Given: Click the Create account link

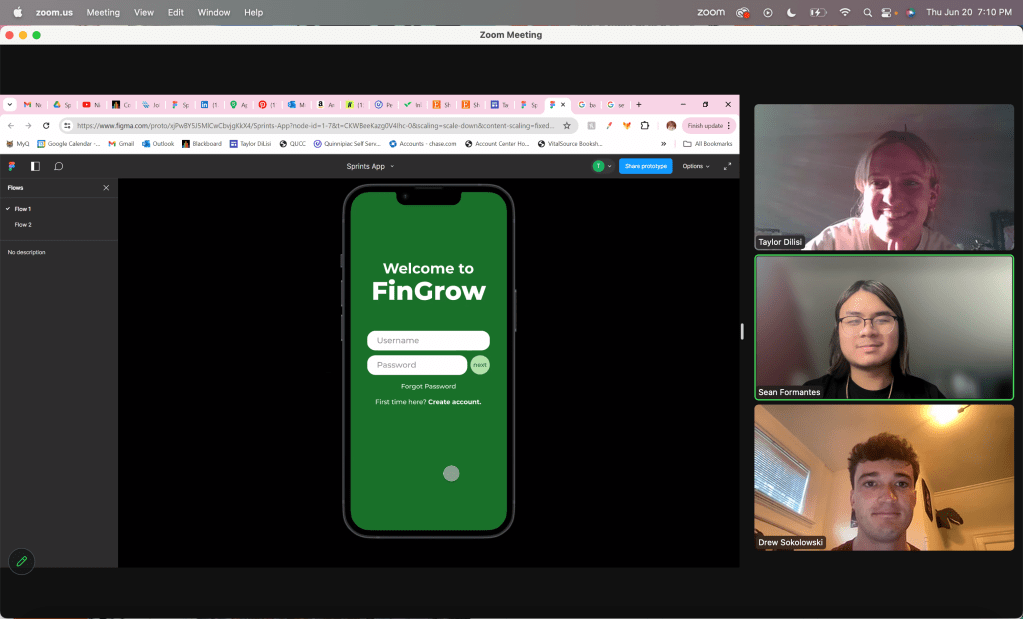Looking at the screenshot, I should click(x=454, y=402).
